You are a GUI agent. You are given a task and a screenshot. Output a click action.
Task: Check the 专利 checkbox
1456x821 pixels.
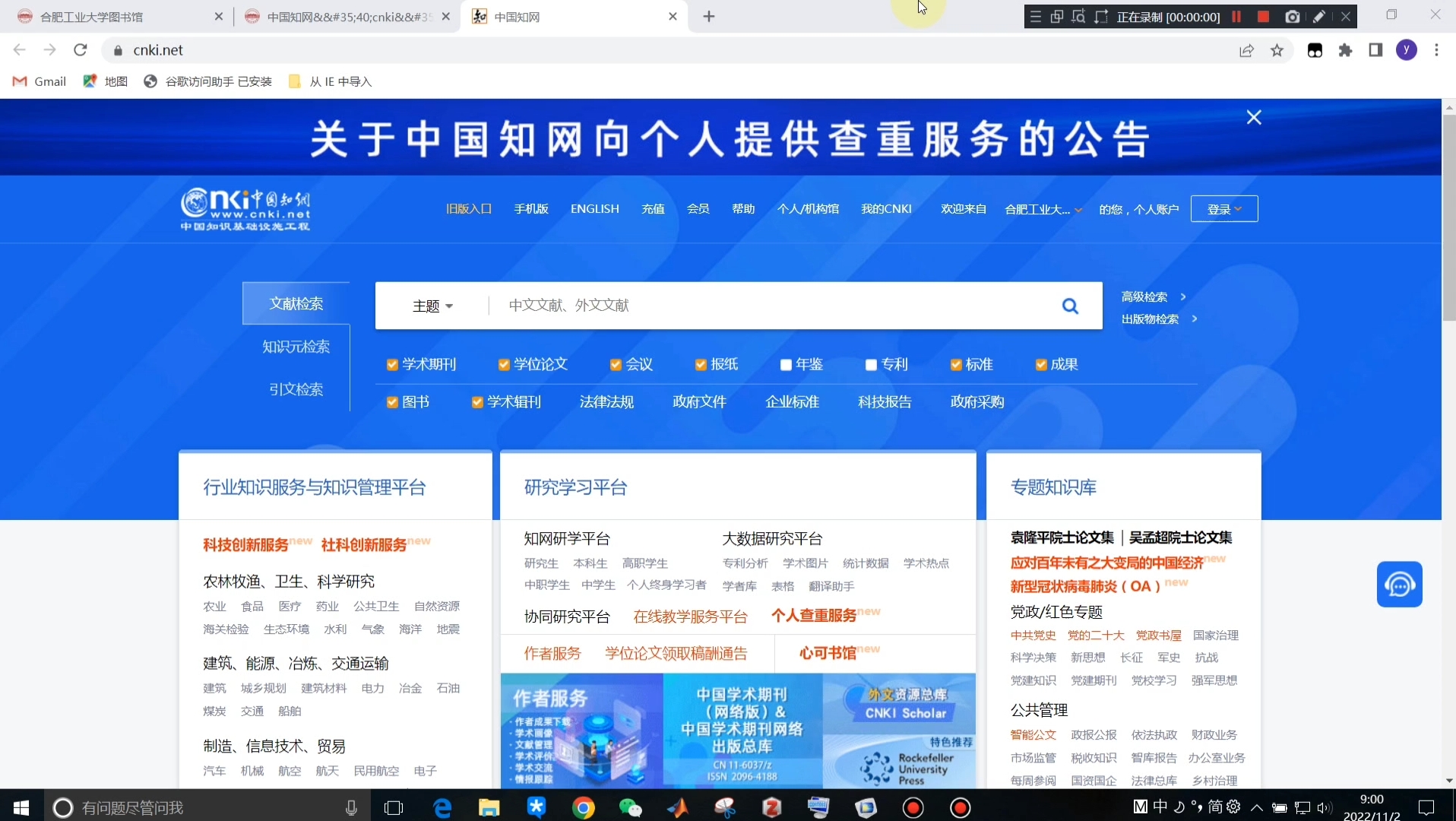point(871,365)
